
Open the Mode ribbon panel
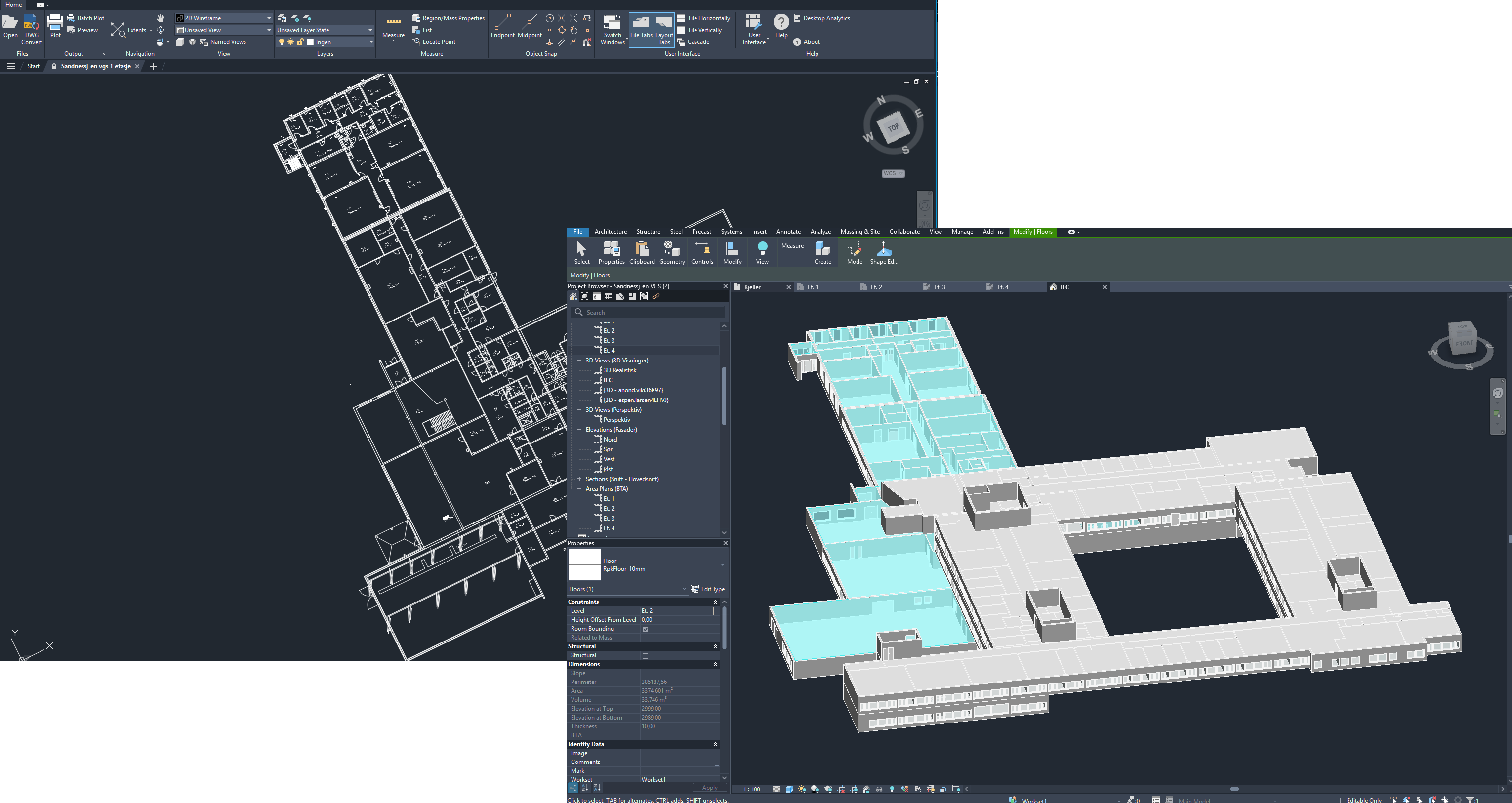click(x=855, y=252)
